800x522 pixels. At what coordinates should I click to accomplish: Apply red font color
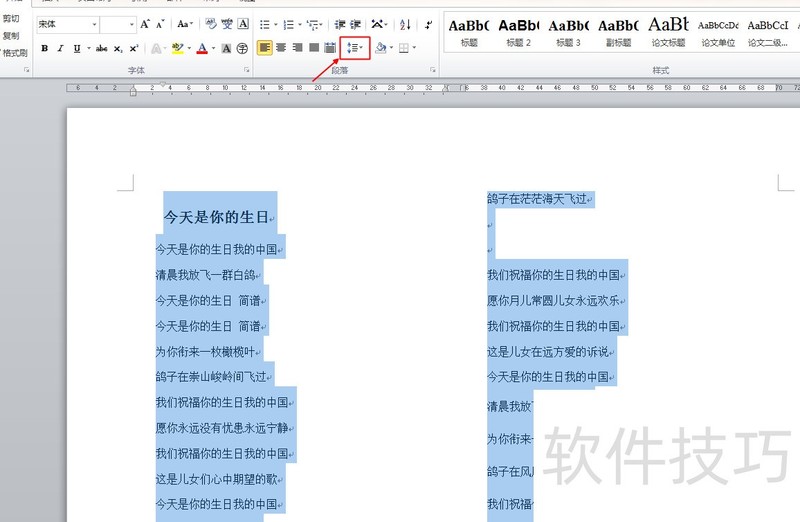[202, 48]
